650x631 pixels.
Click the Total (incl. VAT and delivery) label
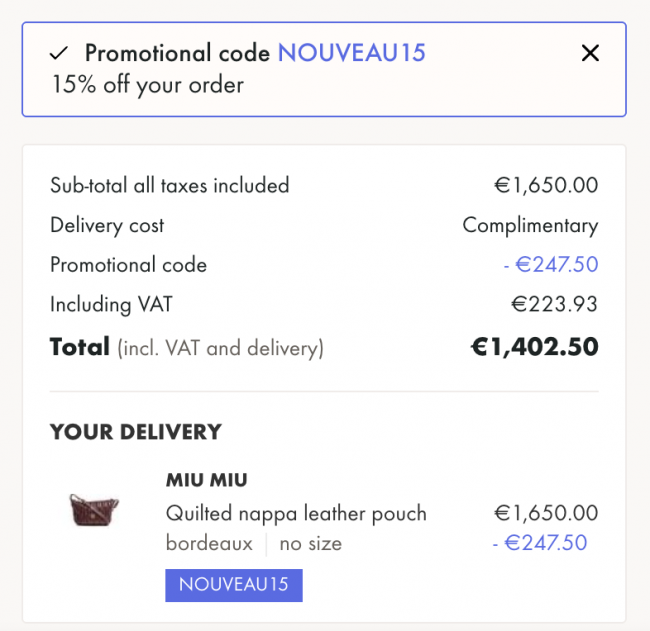[186, 348]
